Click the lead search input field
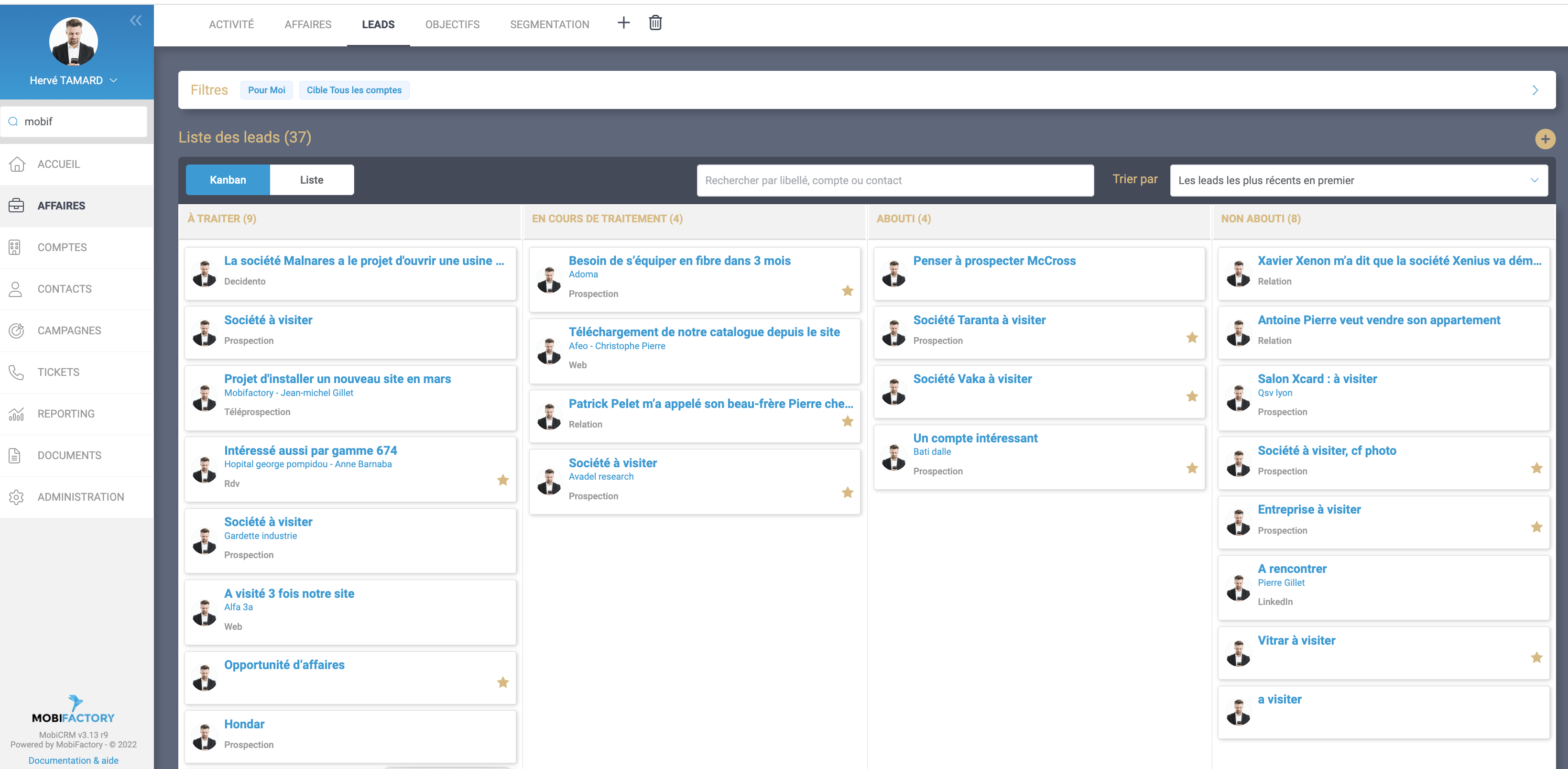Image resolution: width=1568 pixels, height=769 pixels. [894, 180]
